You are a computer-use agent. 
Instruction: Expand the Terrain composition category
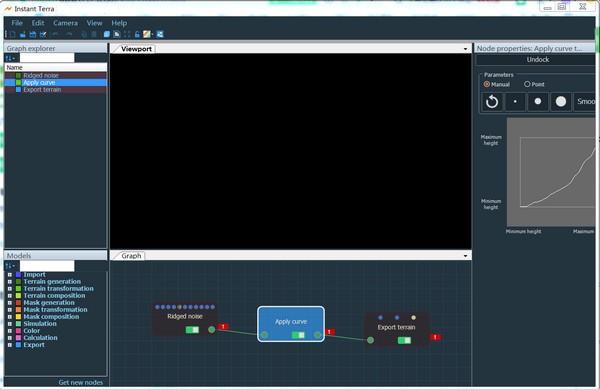pos(10,296)
